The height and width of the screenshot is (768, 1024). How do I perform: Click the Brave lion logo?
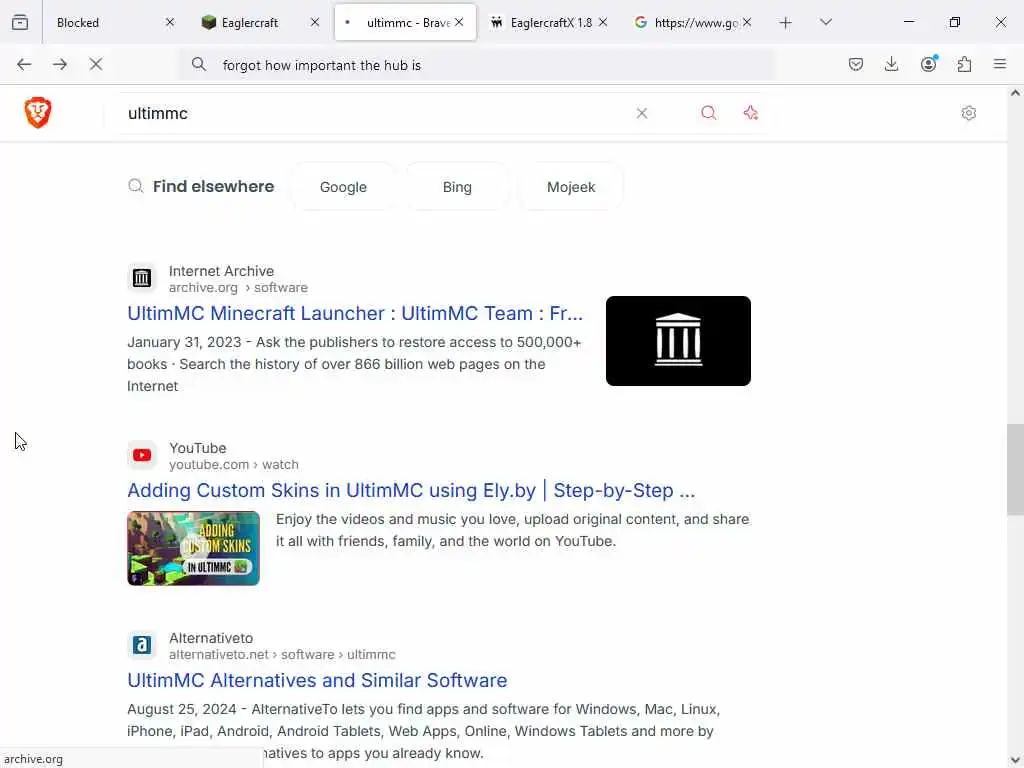click(x=38, y=112)
